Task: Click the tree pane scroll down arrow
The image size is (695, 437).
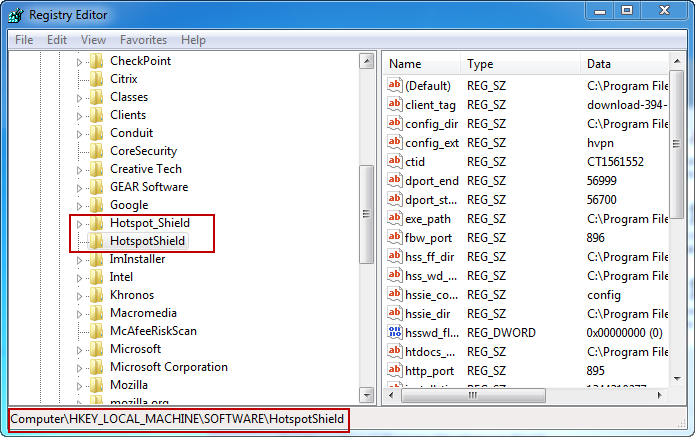Action: pos(367,394)
